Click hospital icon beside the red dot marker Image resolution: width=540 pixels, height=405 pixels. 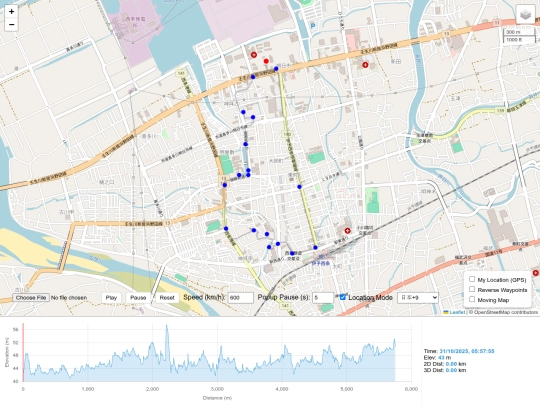(254, 55)
